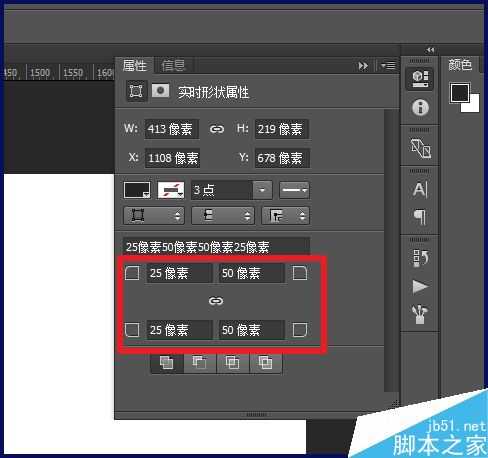Click the W width field 413 像素
488x458 pixels.
point(172,129)
